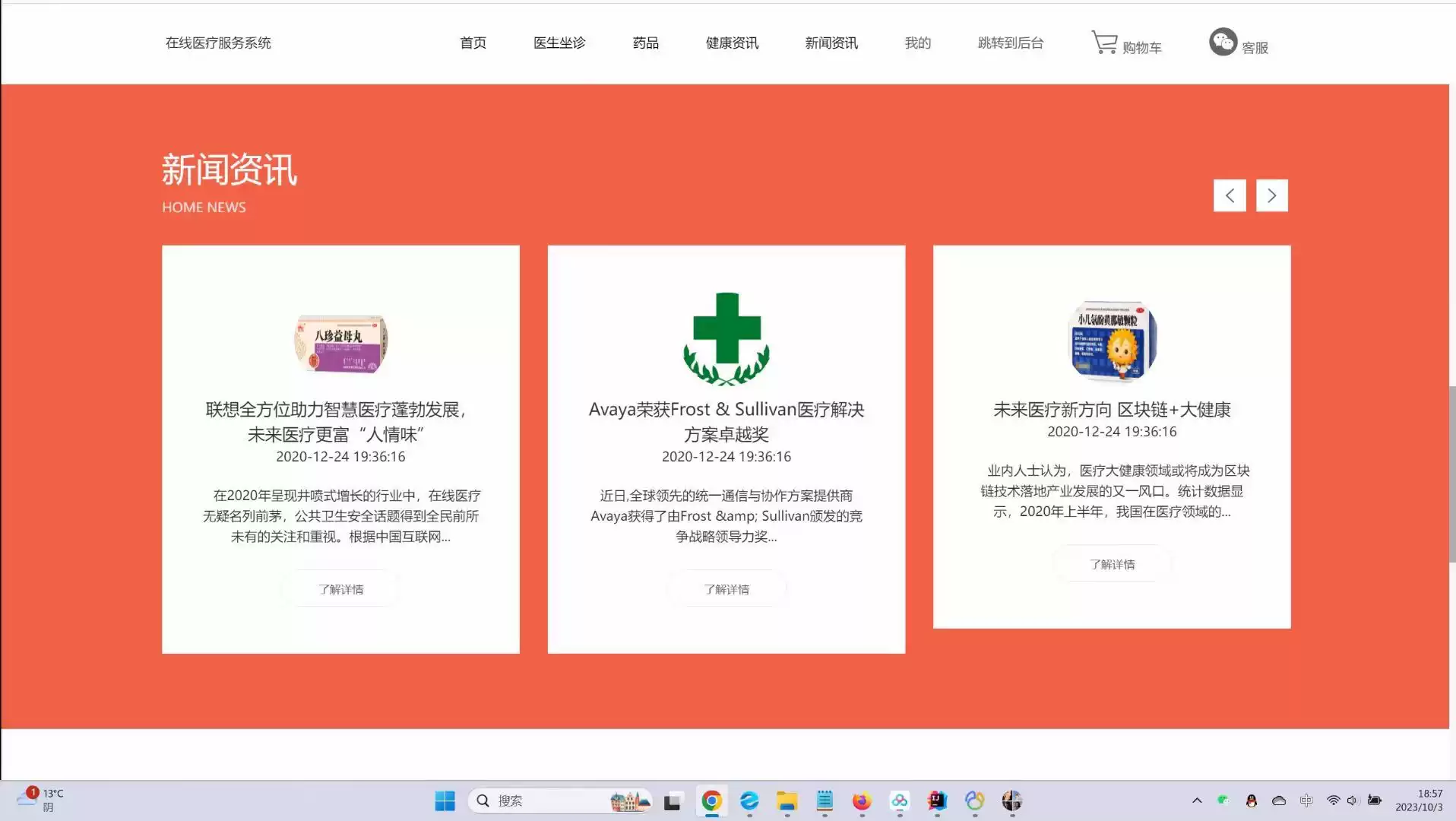Click 了解详情 on the Avaya news card
Viewport: 1456px width, 821px height.
point(726,589)
